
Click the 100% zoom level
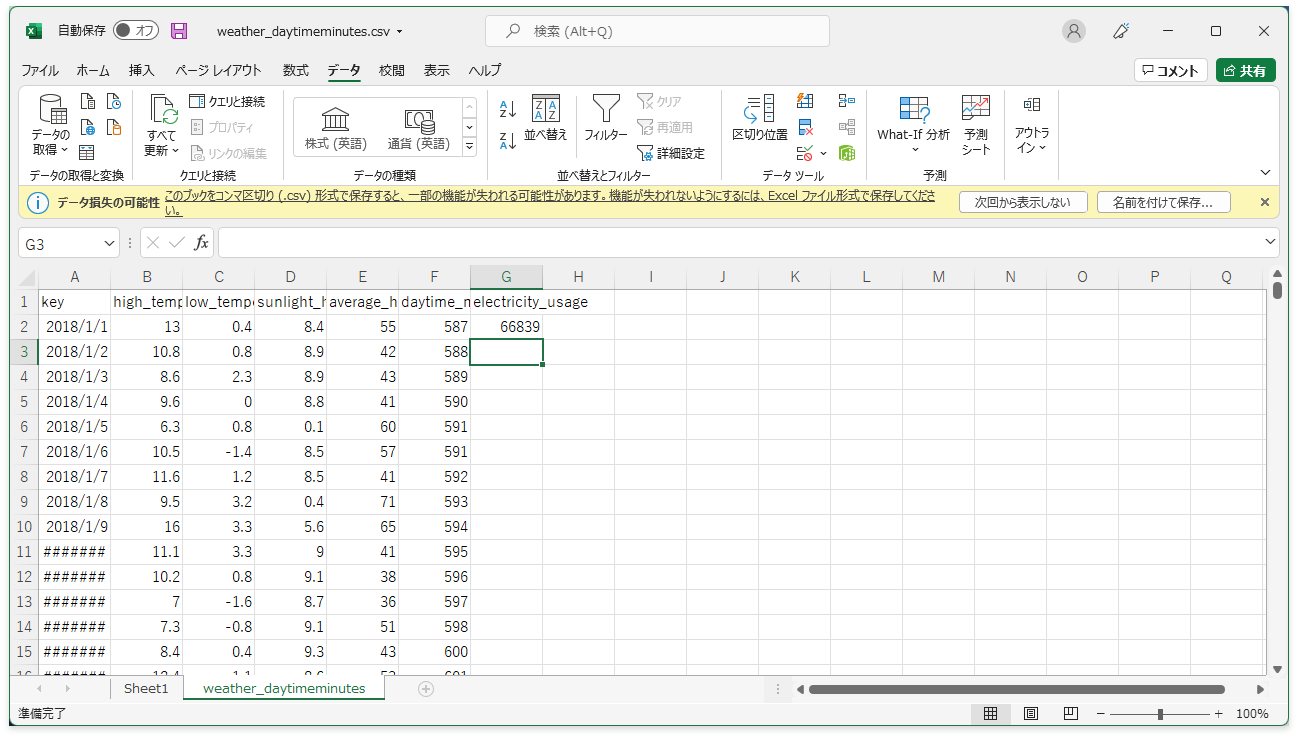[1252, 714]
